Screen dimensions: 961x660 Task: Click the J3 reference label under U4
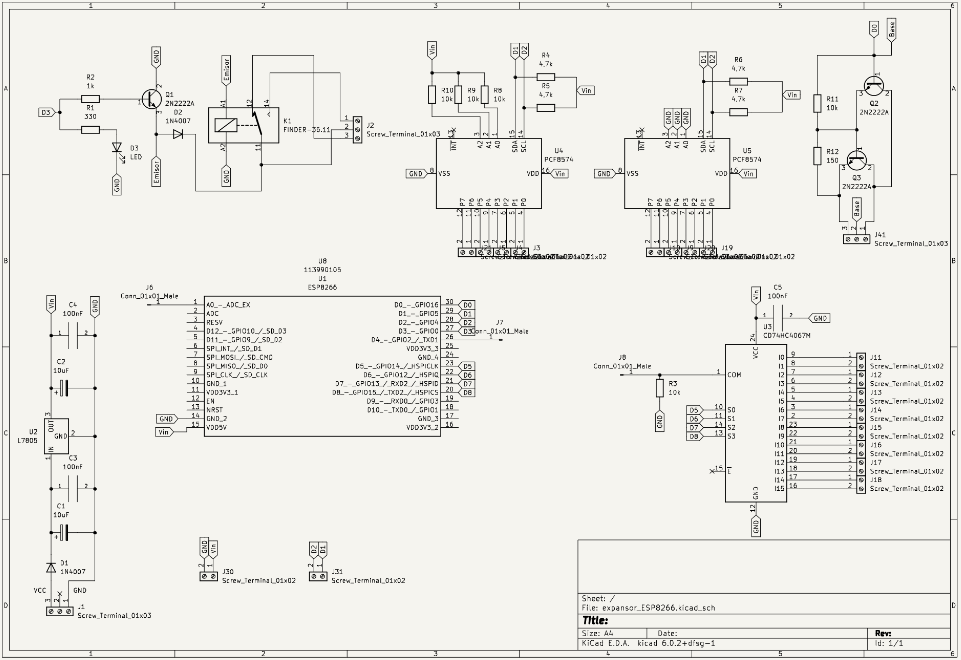pos(536,248)
